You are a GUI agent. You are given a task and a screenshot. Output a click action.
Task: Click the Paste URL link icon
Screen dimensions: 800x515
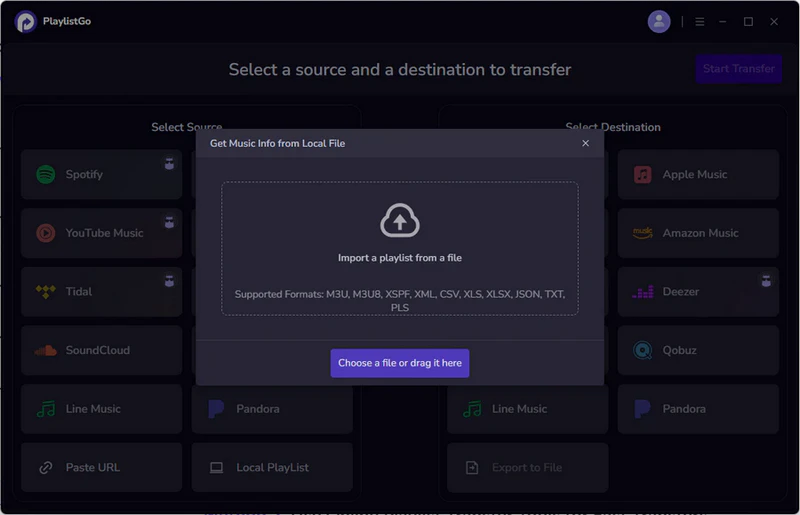[x=46, y=468]
